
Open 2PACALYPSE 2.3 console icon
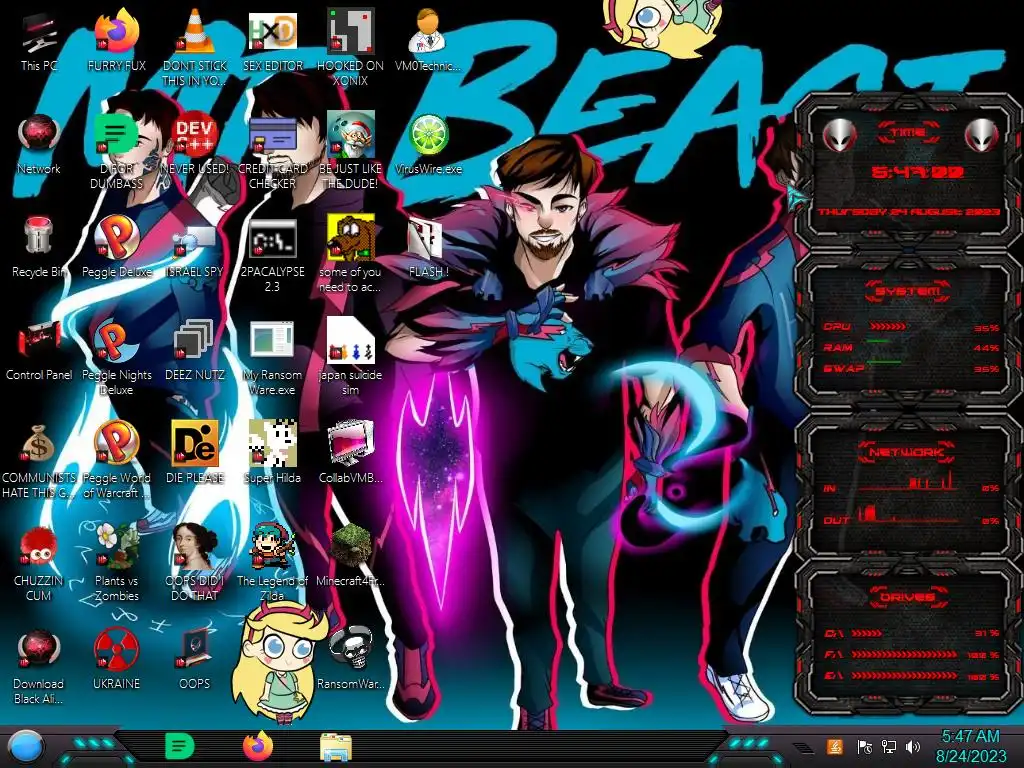click(x=272, y=255)
